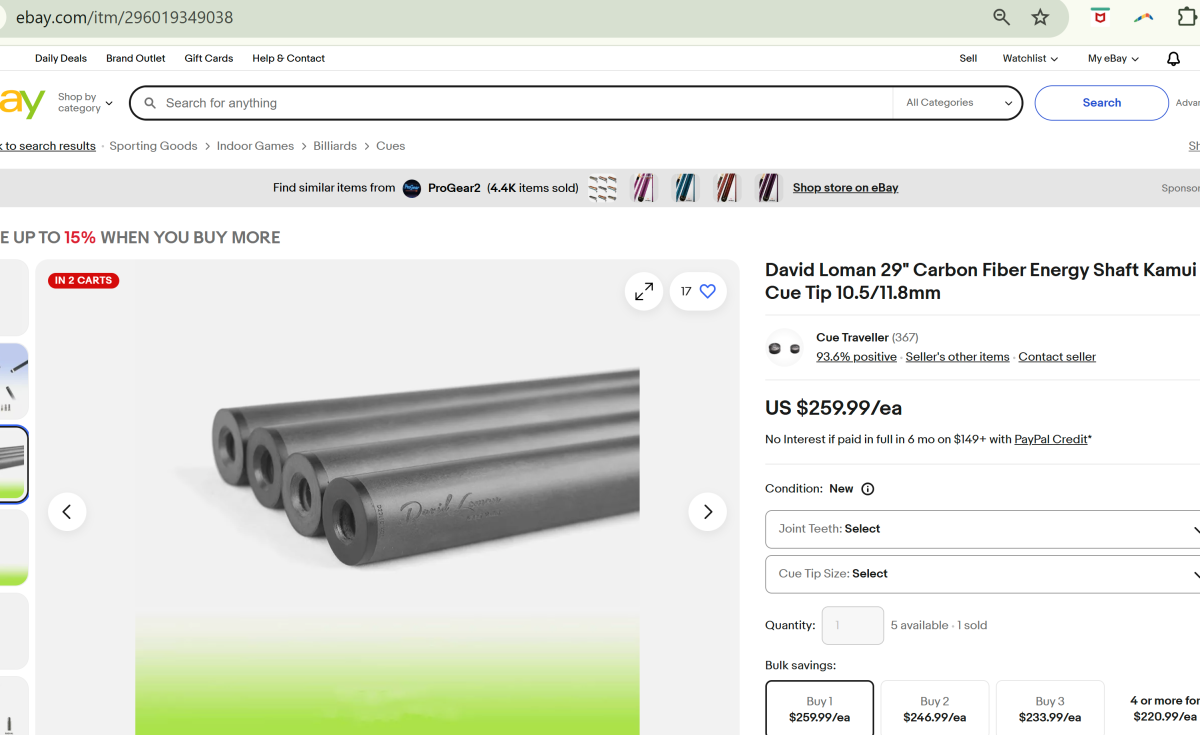Bookmark this page with the star icon
The width and height of the screenshot is (1200, 735).
click(x=1041, y=17)
